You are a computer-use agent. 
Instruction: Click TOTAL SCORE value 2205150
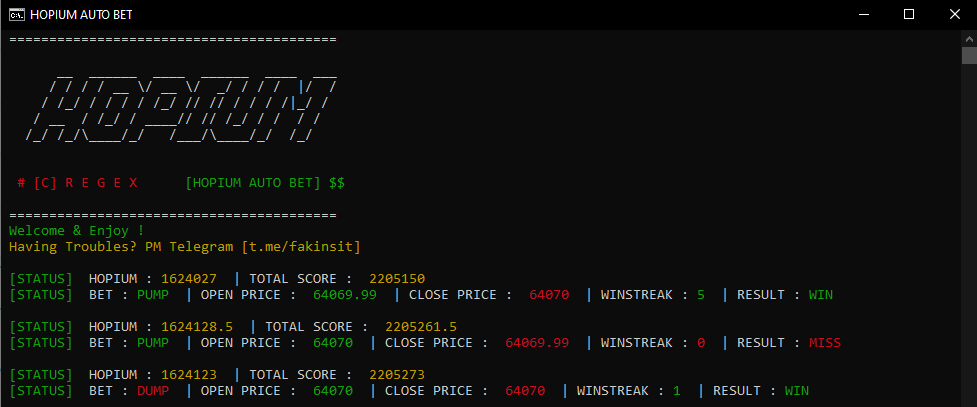(x=397, y=279)
